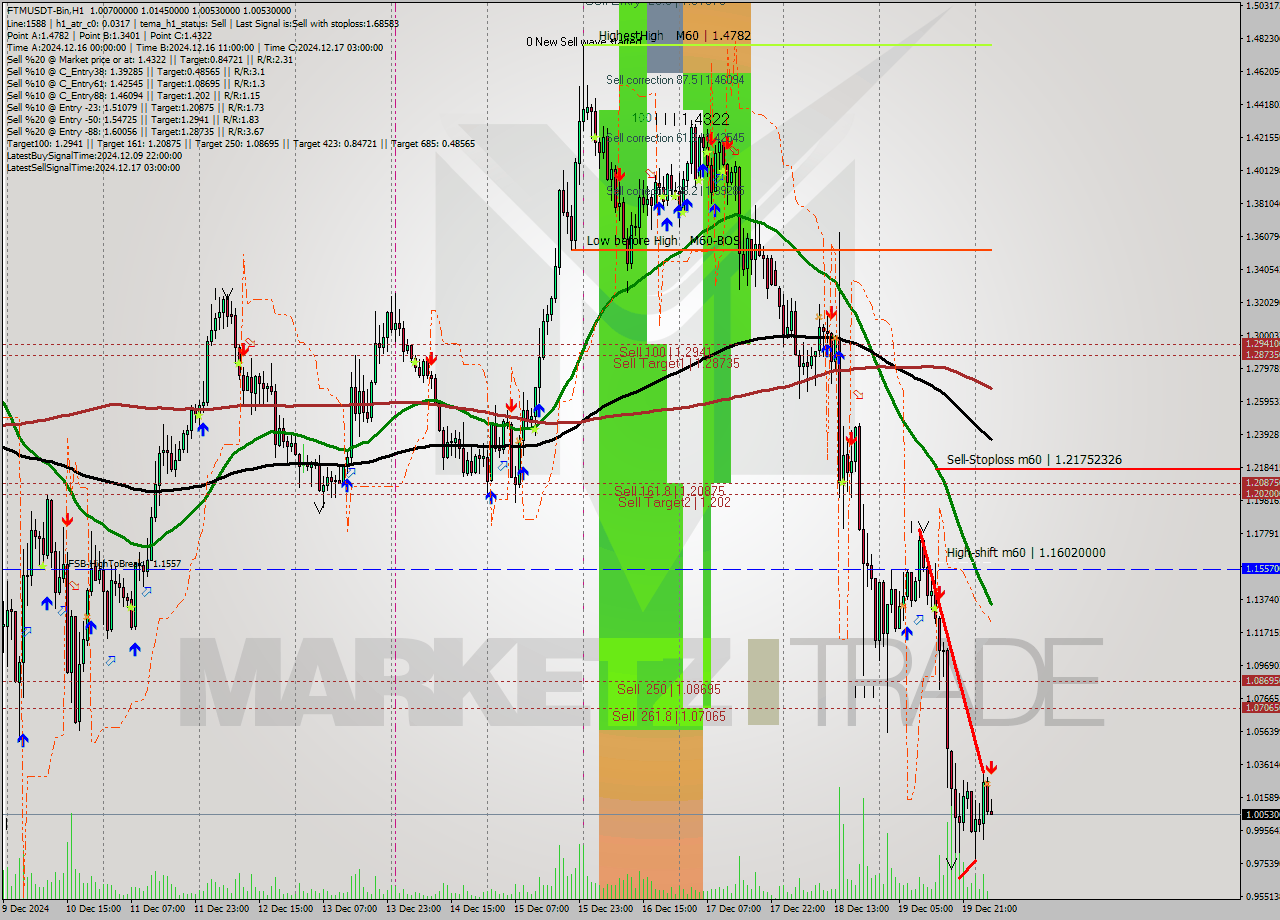
Task: Click the red 1.20200 price axis tag
Action: [1260, 494]
